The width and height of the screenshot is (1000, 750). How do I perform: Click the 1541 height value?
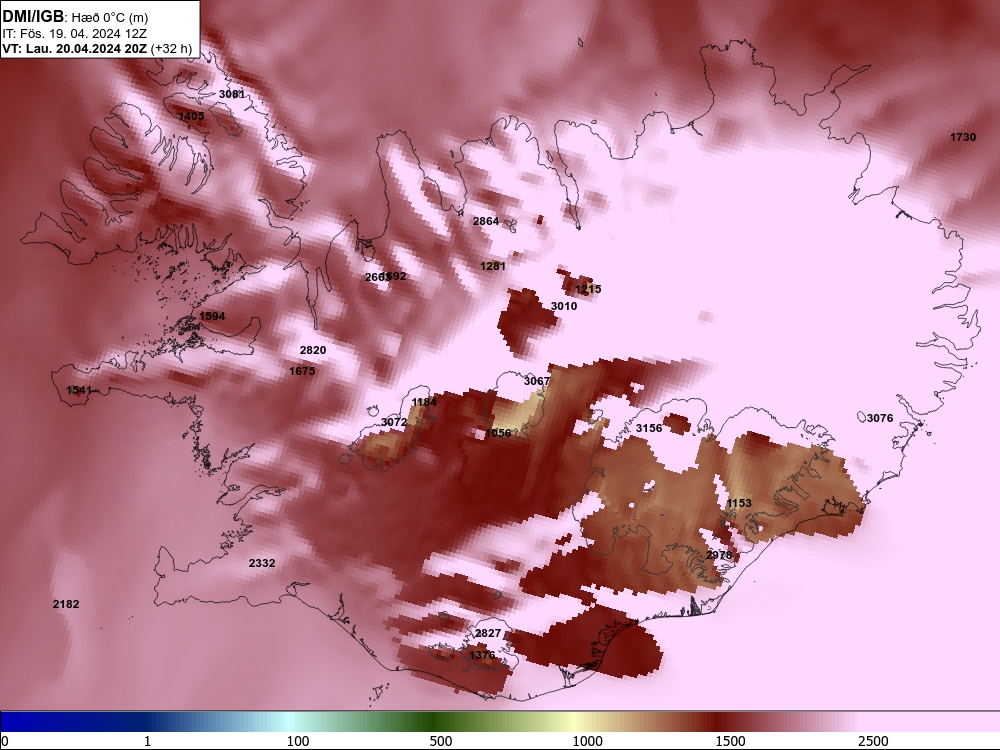click(x=79, y=390)
